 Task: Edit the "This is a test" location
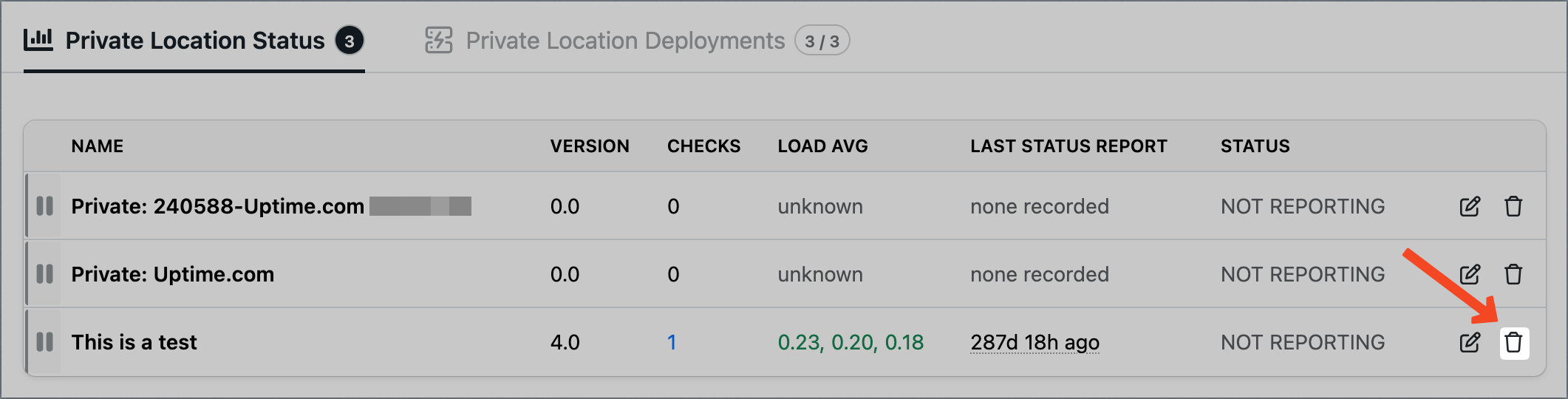point(1470,343)
